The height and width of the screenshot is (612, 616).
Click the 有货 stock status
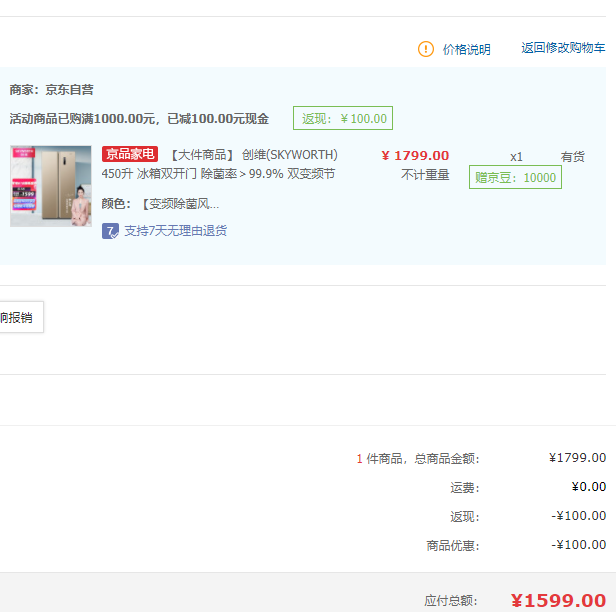pyautogui.click(x=572, y=157)
